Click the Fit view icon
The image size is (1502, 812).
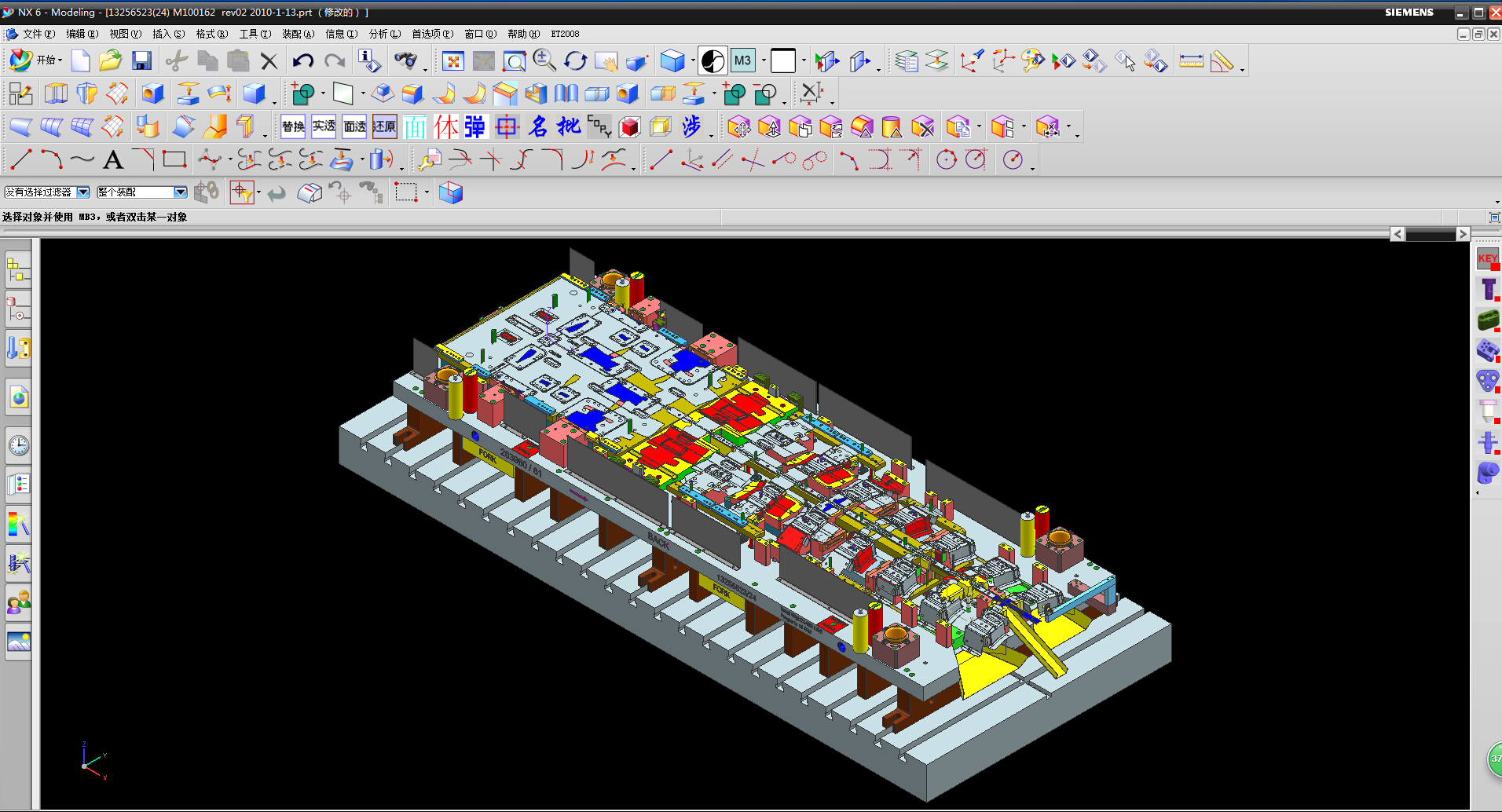pyautogui.click(x=453, y=61)
